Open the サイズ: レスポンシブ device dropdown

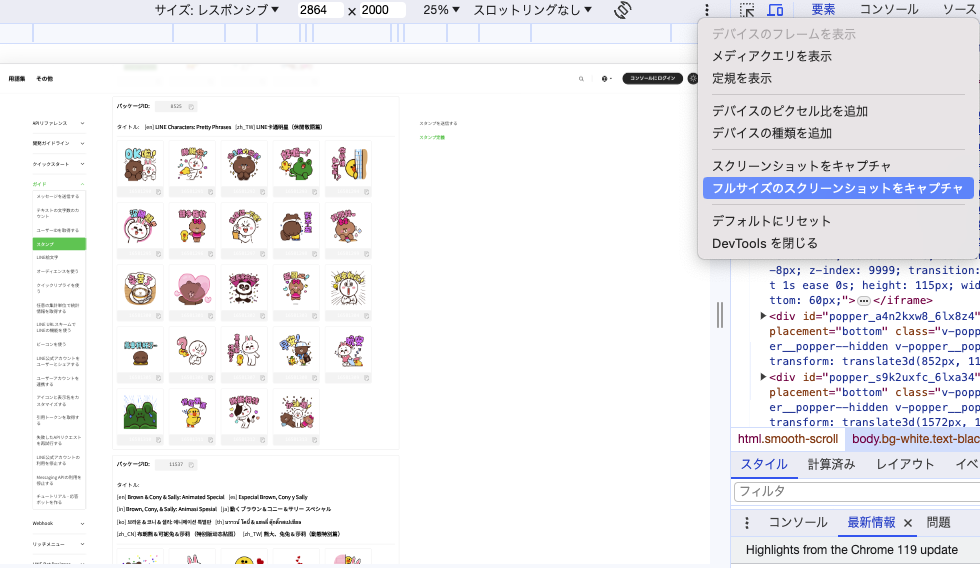(217, 10)
